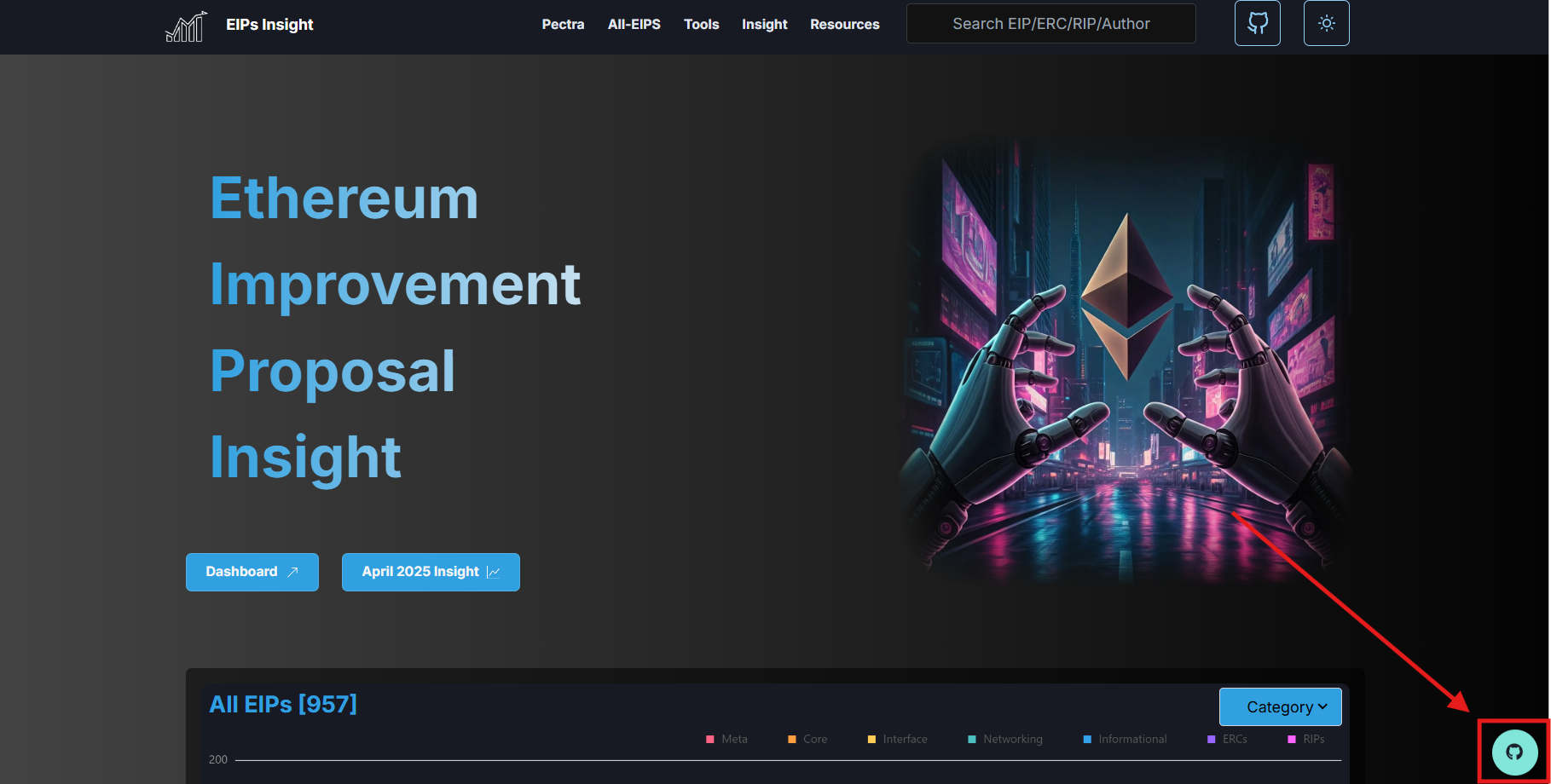The height and width of the screenshot is (784, 1551).
Task: Click the floating GitHub button at bottom right
Action: point(1514,752)
